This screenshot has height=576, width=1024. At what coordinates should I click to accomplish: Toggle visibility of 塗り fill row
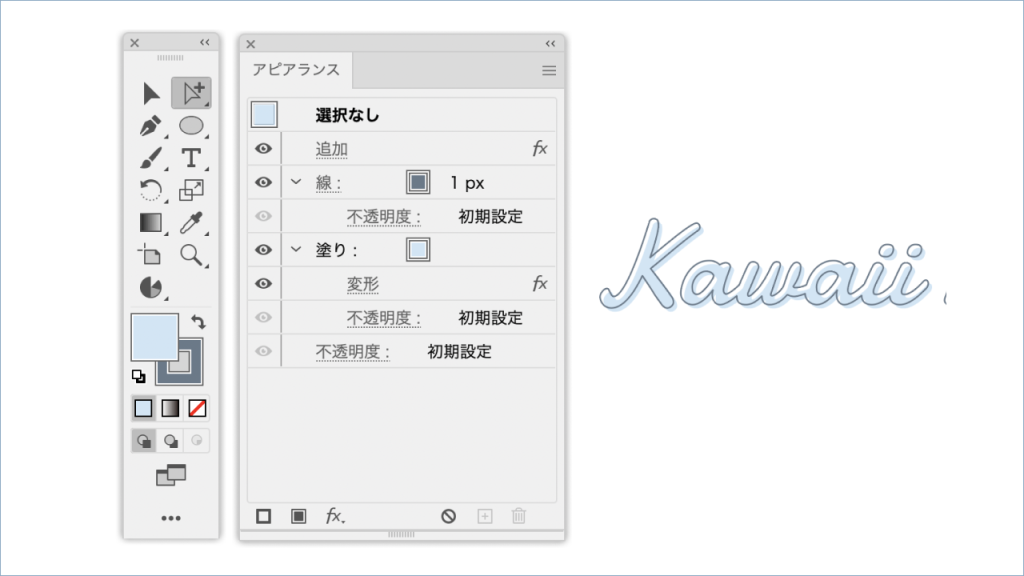click(x=263, y=249)
